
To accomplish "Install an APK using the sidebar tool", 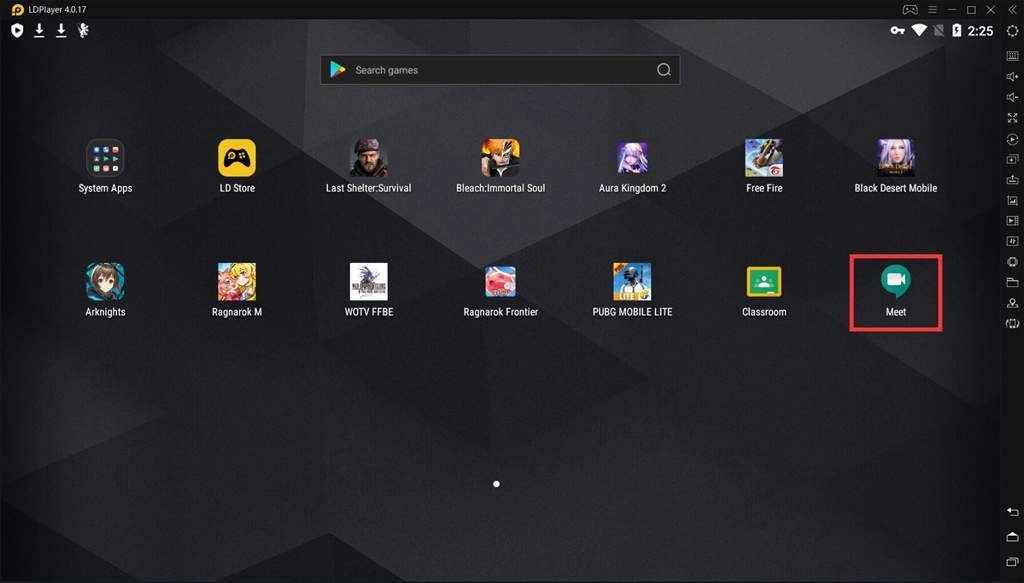I will pyautogui.click(x=1011, y=181).
